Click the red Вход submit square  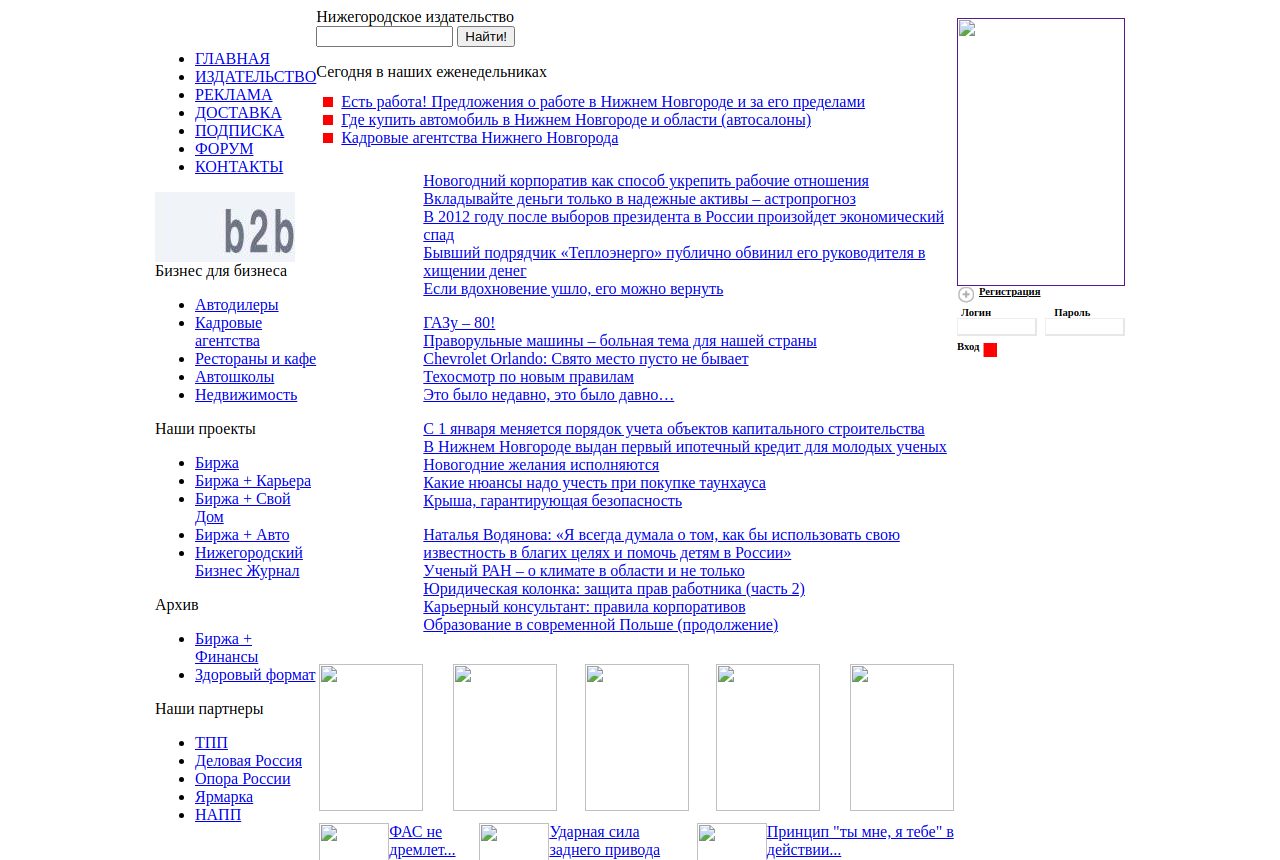[x=990, y=350]
